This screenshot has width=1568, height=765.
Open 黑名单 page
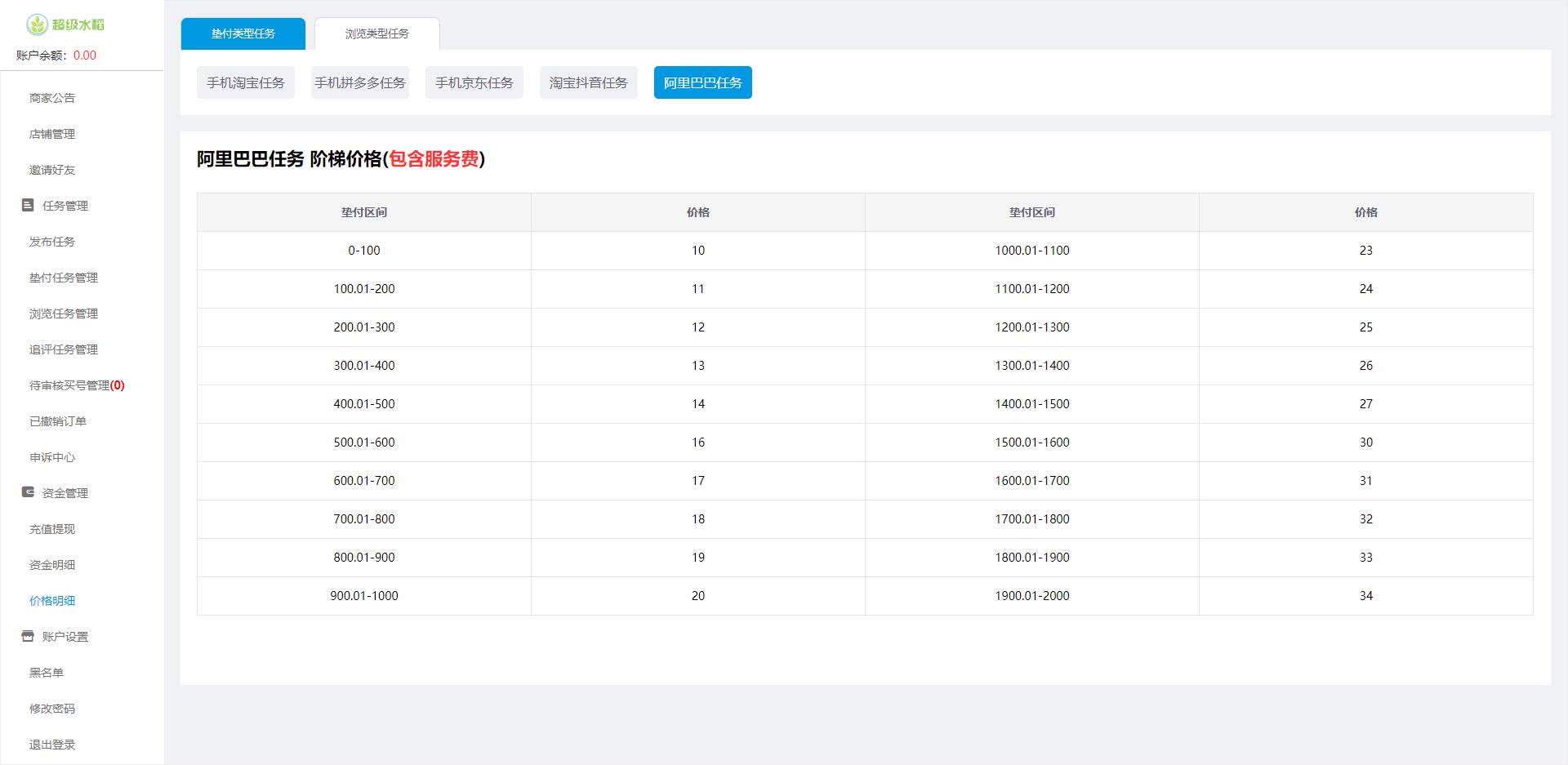47,673
